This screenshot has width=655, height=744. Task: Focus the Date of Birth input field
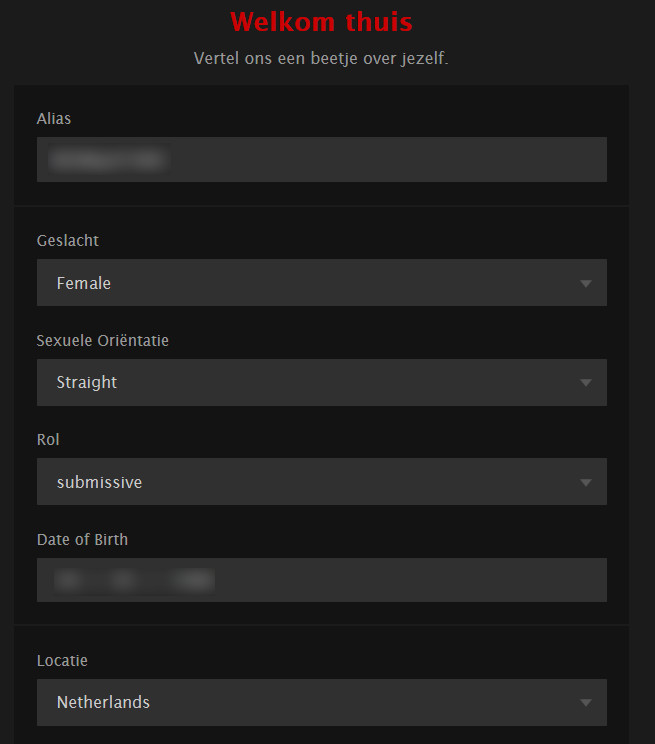(321, 580)
